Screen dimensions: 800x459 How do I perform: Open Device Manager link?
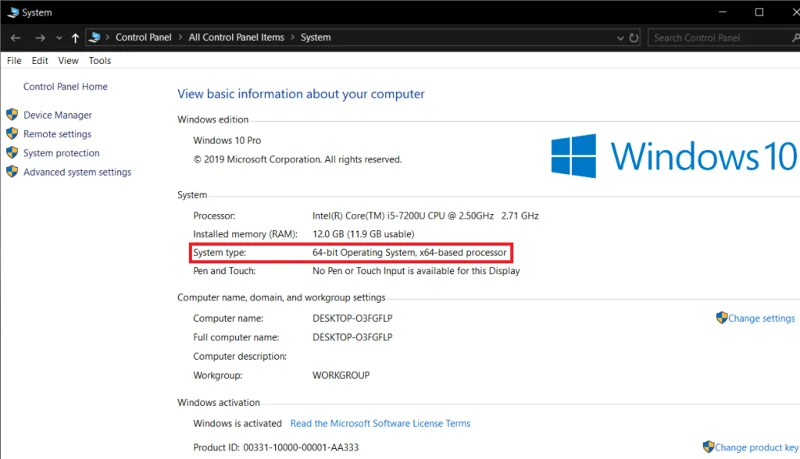click(x=58, y=115)
